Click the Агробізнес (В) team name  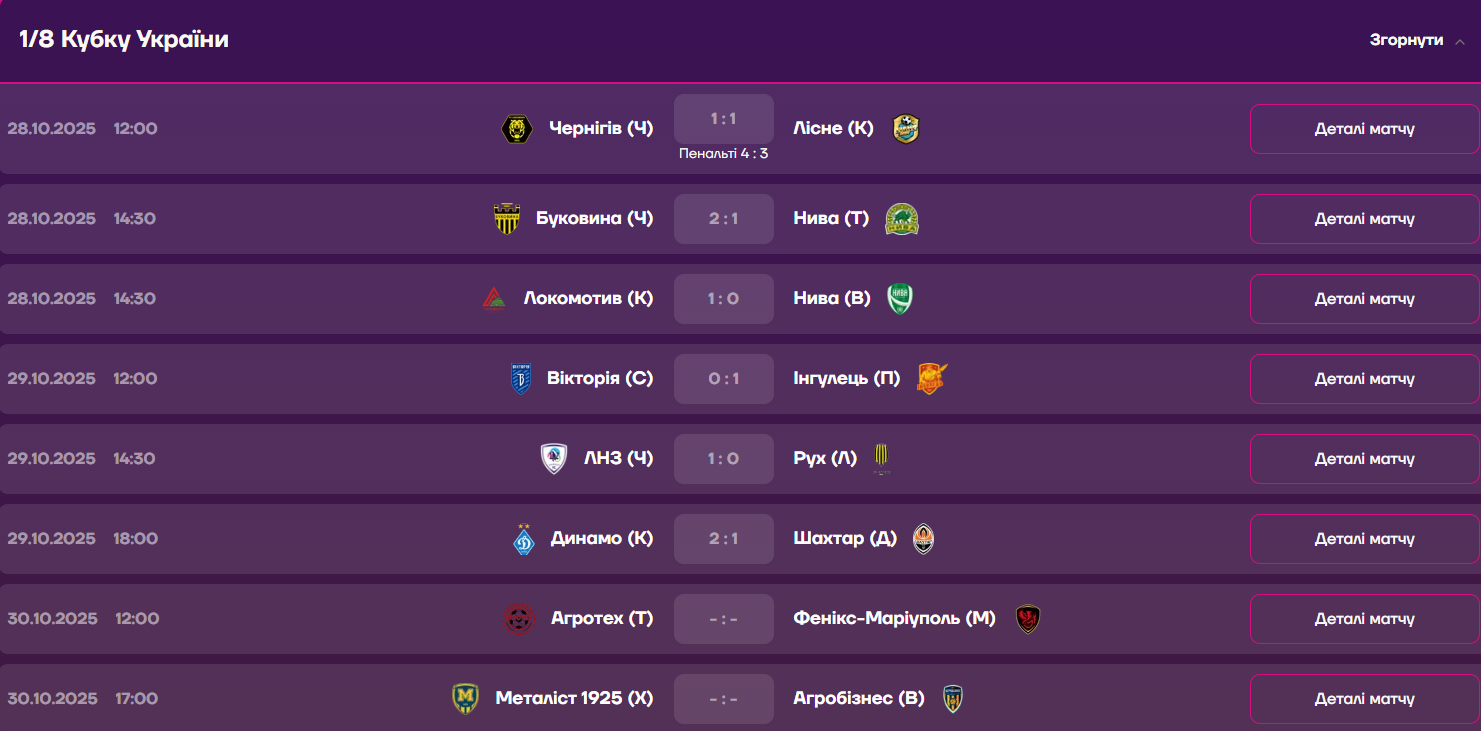tap(859, 699)
